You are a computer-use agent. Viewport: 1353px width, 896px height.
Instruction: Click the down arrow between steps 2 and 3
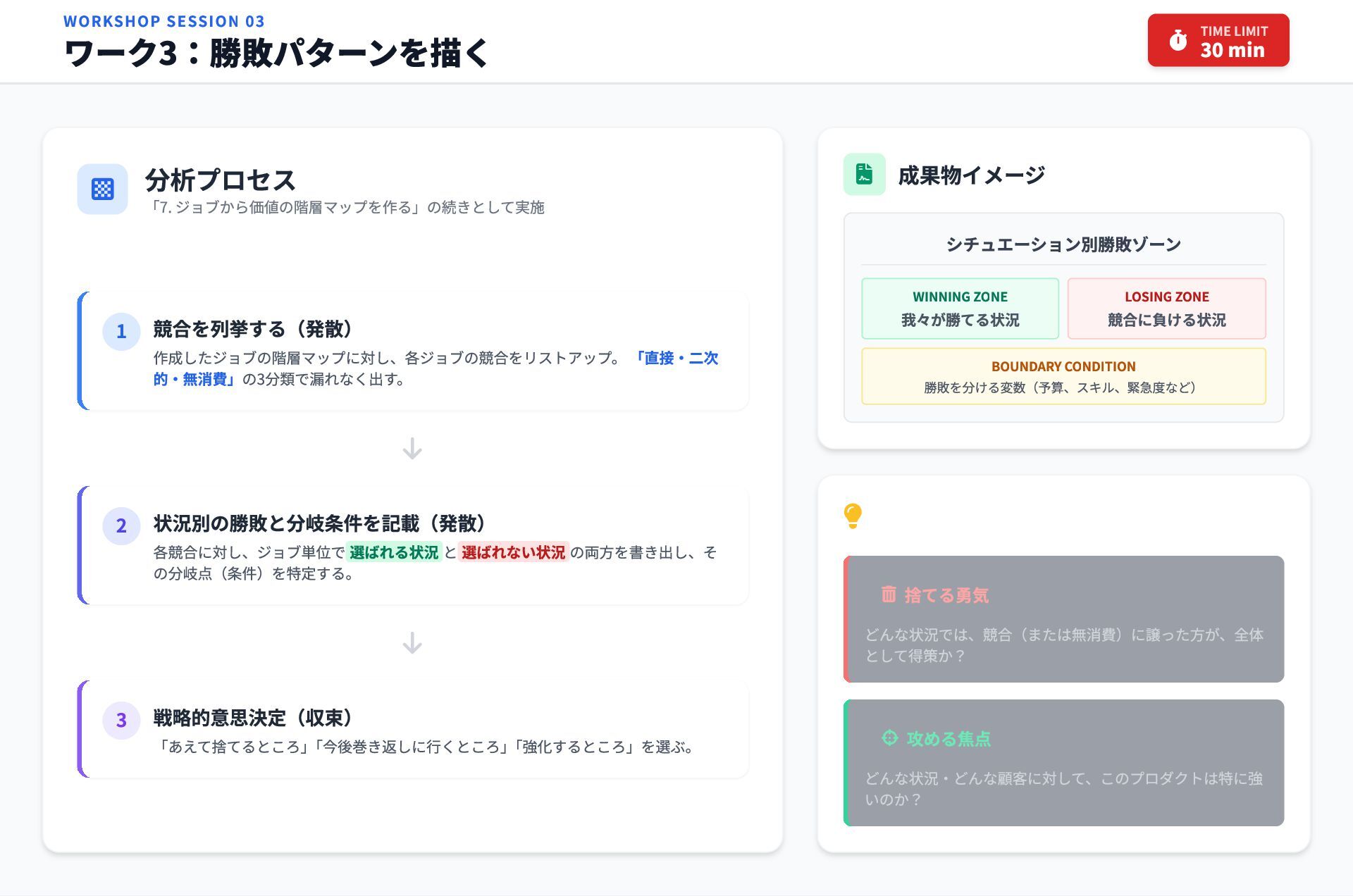412,642
